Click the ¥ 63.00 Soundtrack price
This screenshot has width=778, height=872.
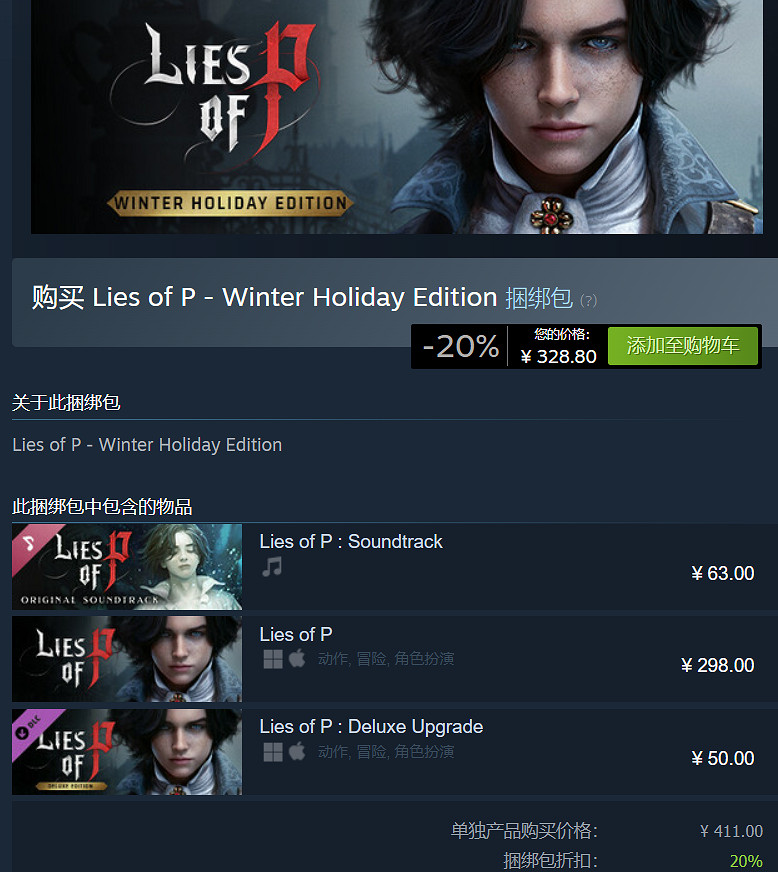(722, 573)
